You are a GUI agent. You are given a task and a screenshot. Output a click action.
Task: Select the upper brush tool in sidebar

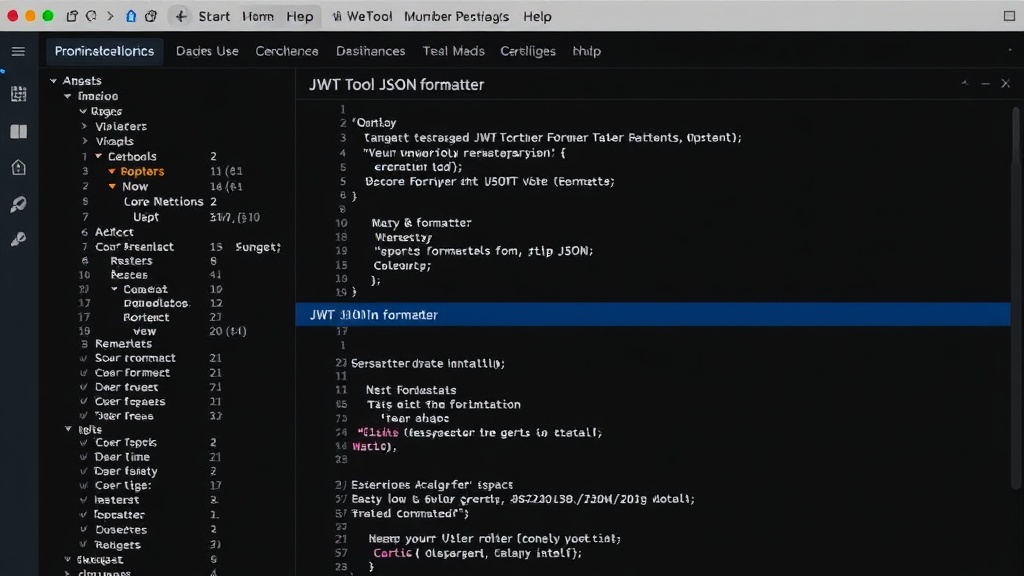[18, 204]
